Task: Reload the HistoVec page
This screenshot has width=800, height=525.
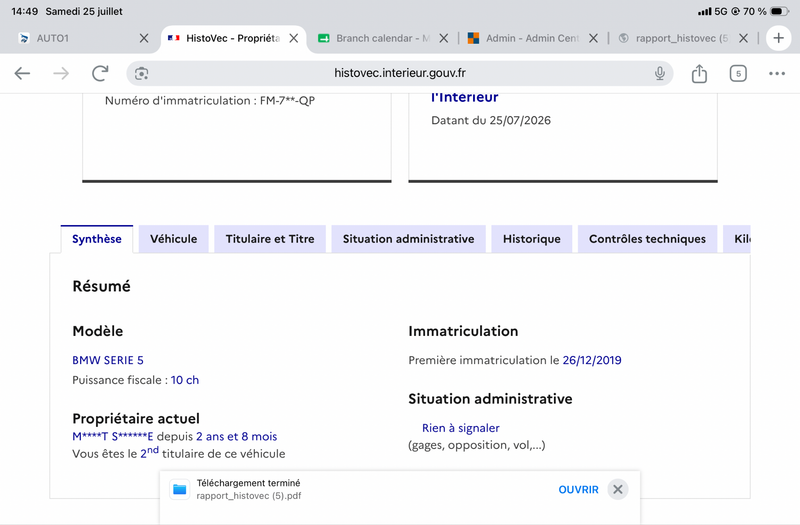Action: (x=100, y=73)
